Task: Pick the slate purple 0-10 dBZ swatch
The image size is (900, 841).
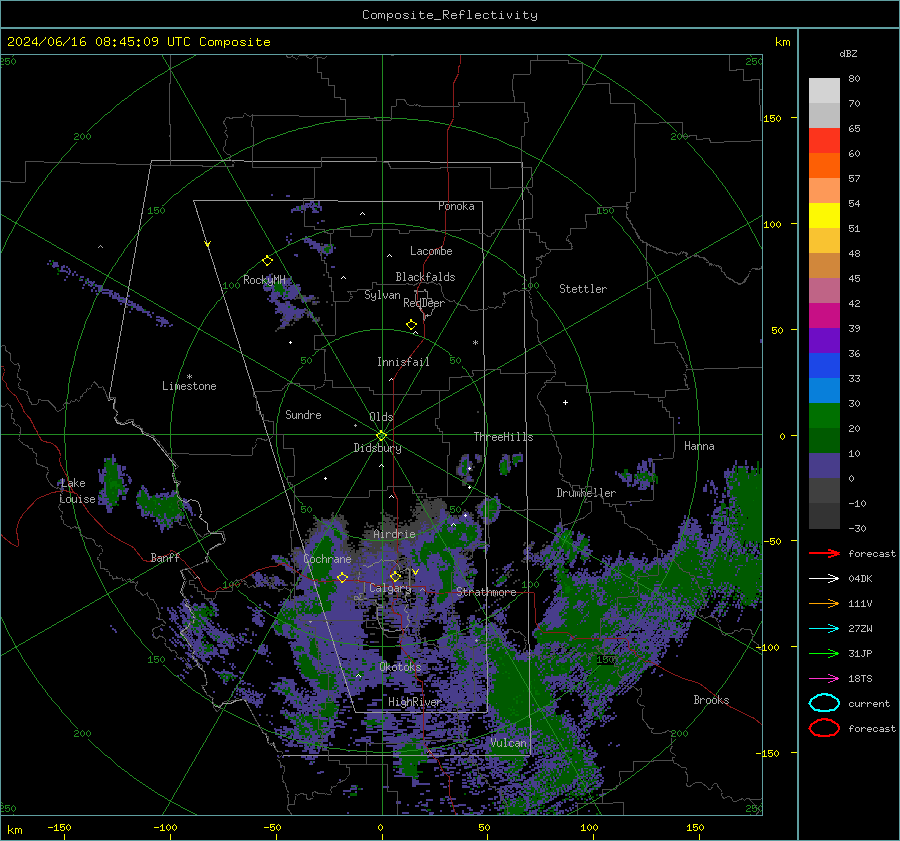Action: click(824, 466)
